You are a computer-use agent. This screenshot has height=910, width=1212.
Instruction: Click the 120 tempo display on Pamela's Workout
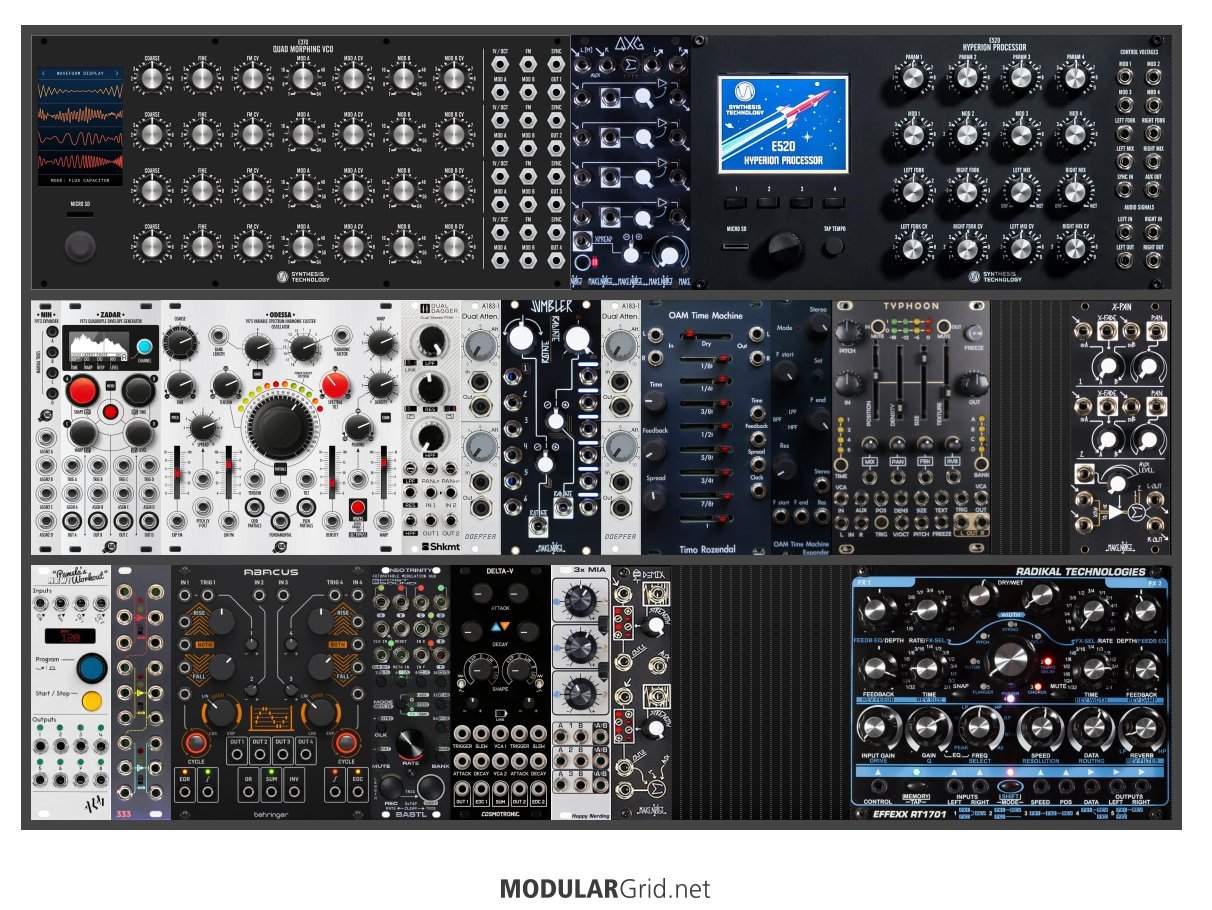[x=71, y=635]
